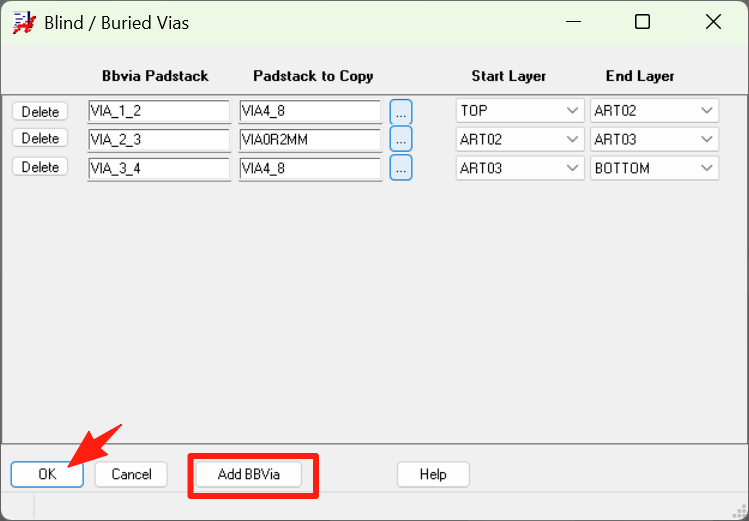Viewport: 749px width, 521px height.
Task: Open End Layer dropdown showing BOTTOM
Action: [x=654, y=168]
